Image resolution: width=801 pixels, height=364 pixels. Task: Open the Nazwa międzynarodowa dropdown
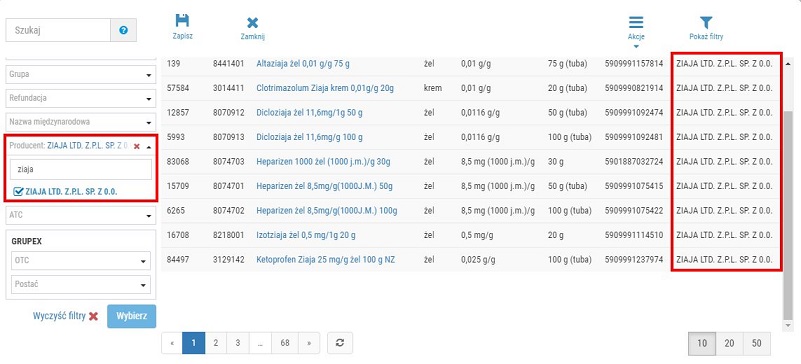click(x=81, y=123)
